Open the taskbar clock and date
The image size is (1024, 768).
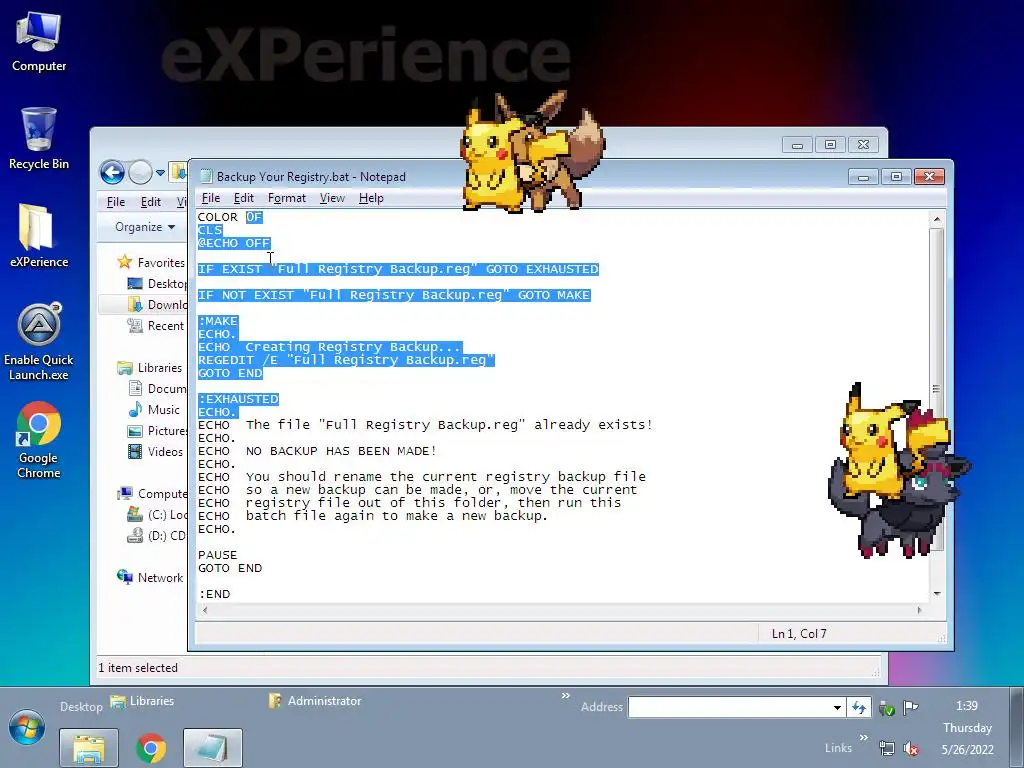pos(967,728)
